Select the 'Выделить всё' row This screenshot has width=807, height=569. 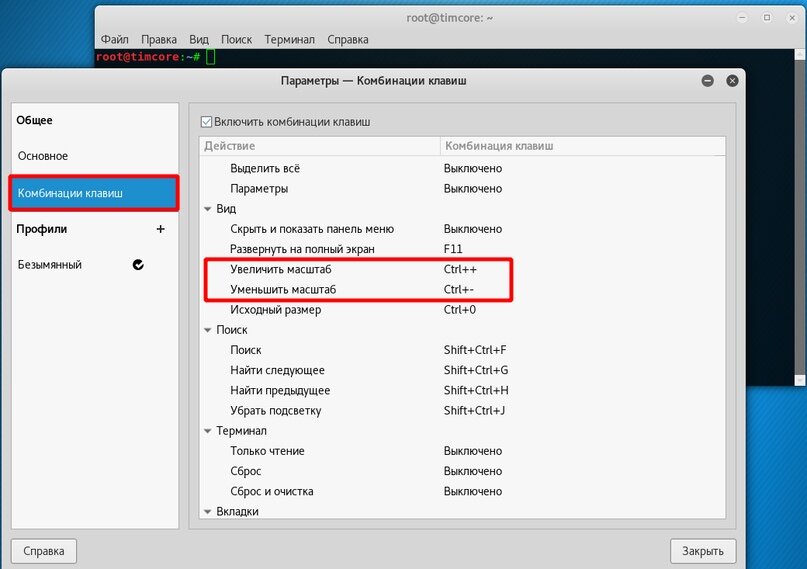point(462,168)
